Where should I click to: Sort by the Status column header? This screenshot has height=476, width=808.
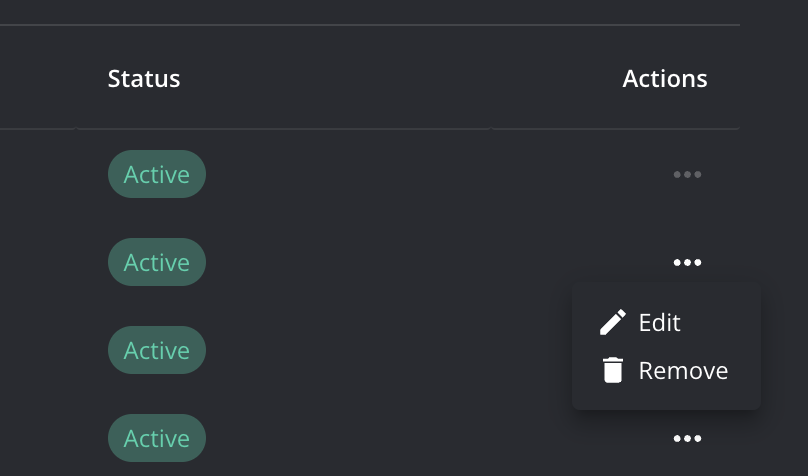[x=144, y=79]
